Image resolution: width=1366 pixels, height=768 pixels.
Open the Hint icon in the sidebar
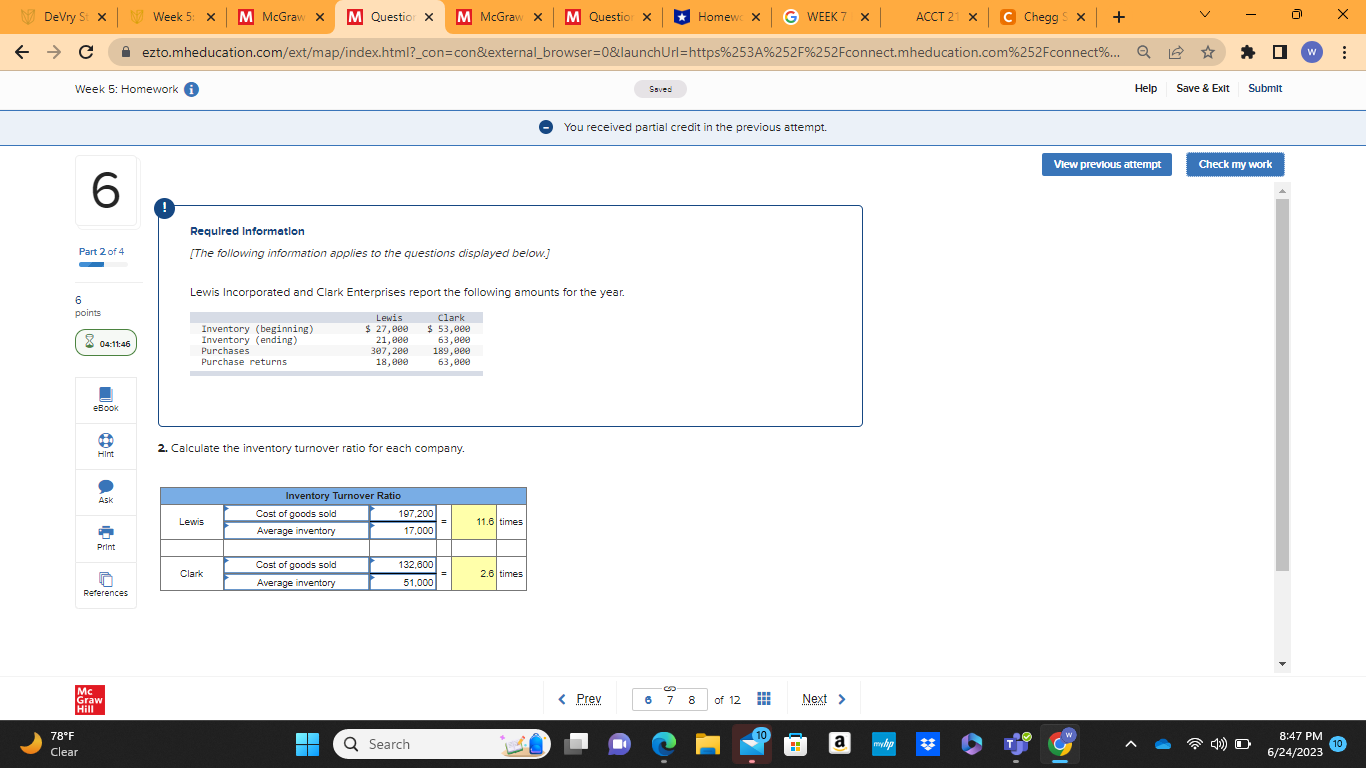[x=105, y=446]
